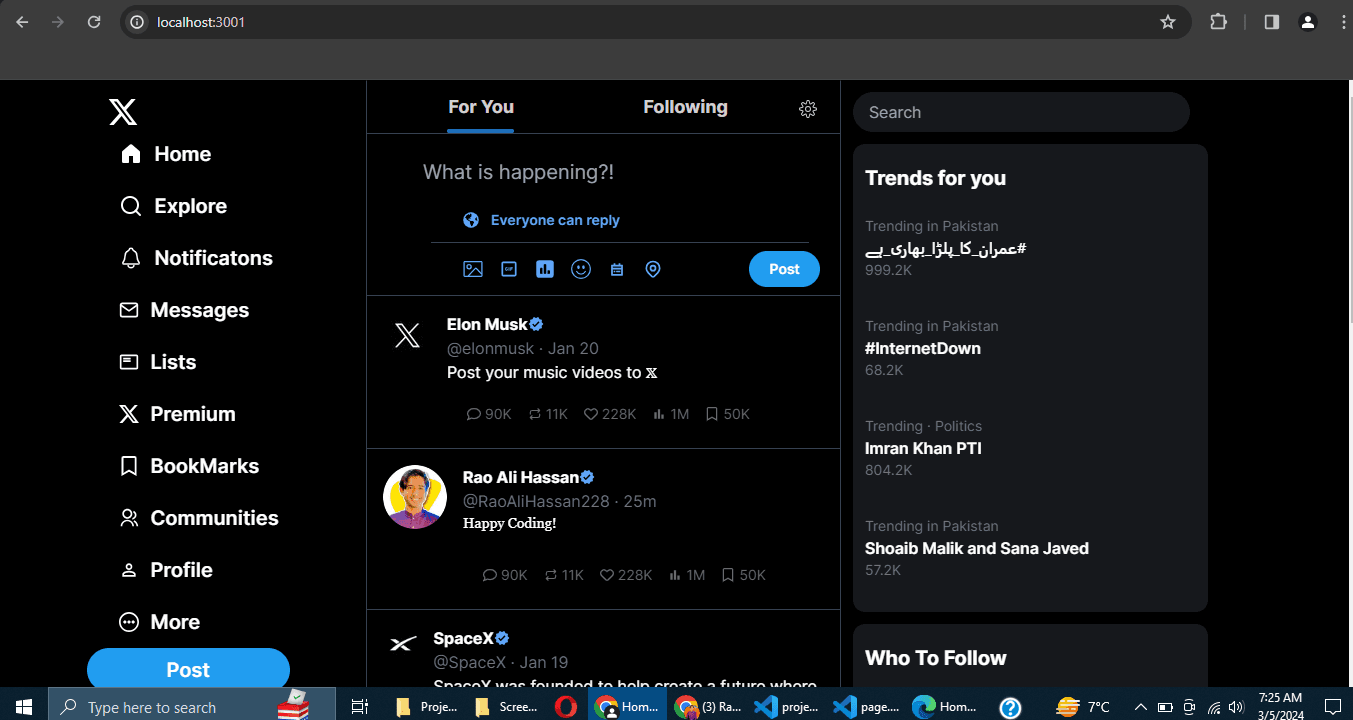The width and height of the screenshot is (1353, 720).
Task: Select the For You tab
Action: [x=480, y=107]
